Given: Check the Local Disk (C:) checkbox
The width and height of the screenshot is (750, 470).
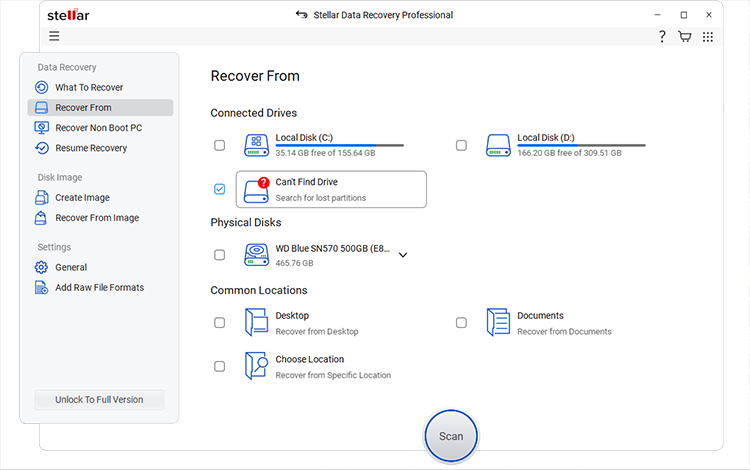Looking at the screenshot, I should pyautogui.click(x=220, y=145).
